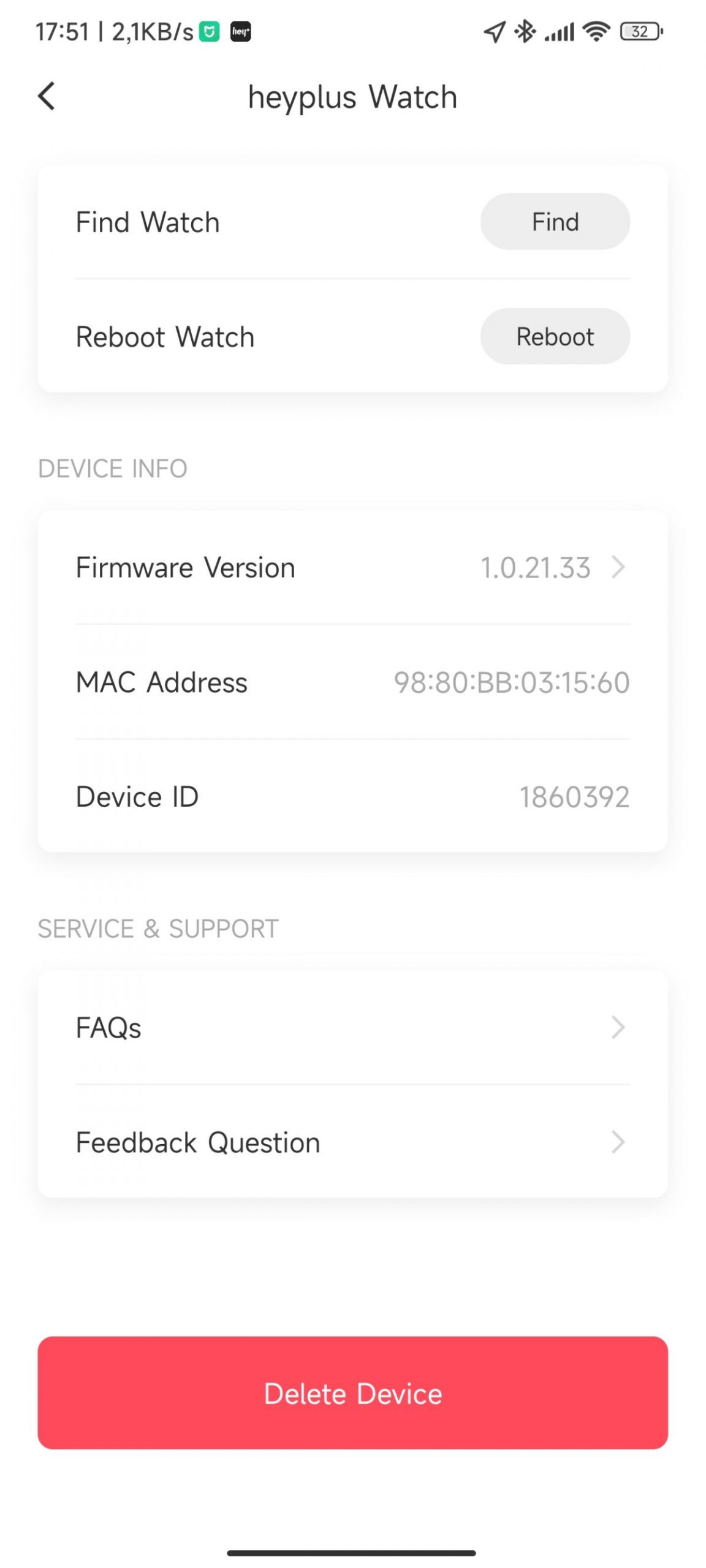This screenshot has width=706, height=1568.
Task: Tap the hey+ notification icon
Action: 240,31
